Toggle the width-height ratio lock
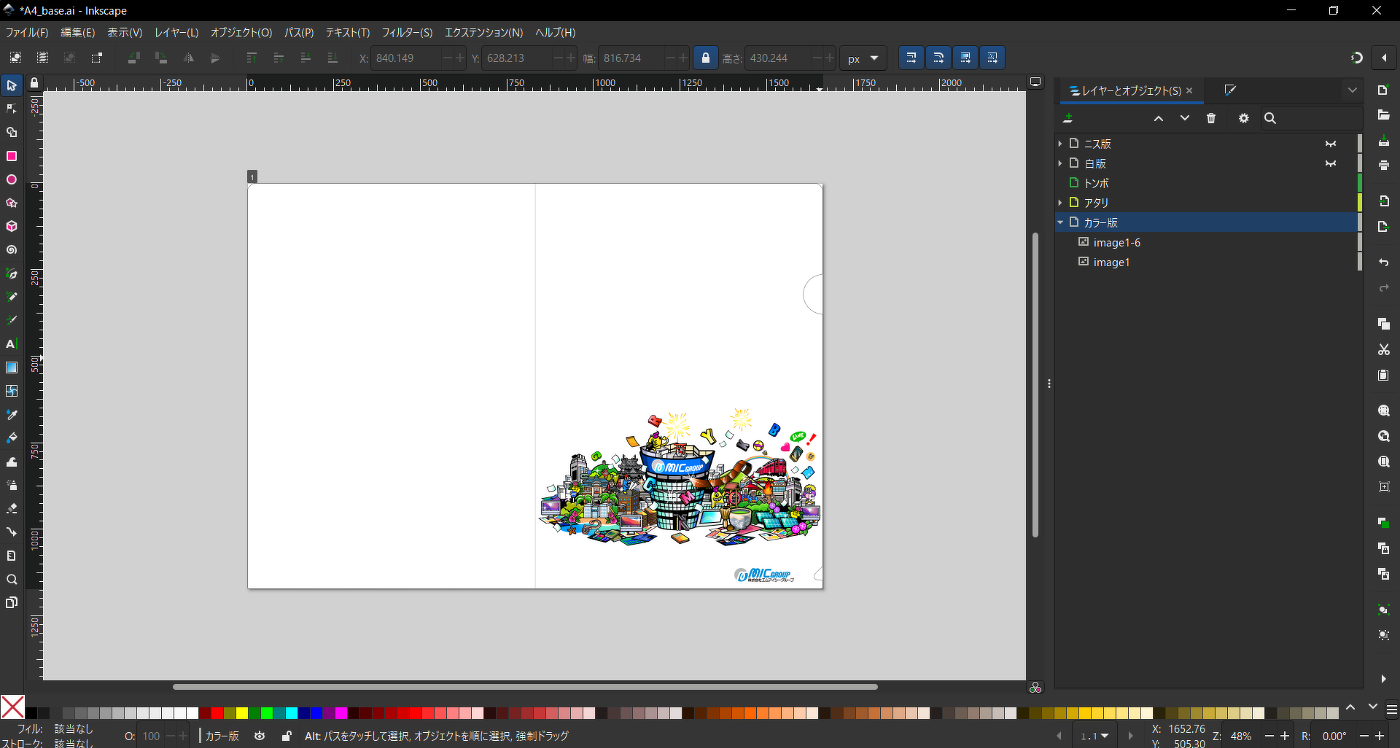Viewport: 1400px width, 748px height. coord(706,58)
